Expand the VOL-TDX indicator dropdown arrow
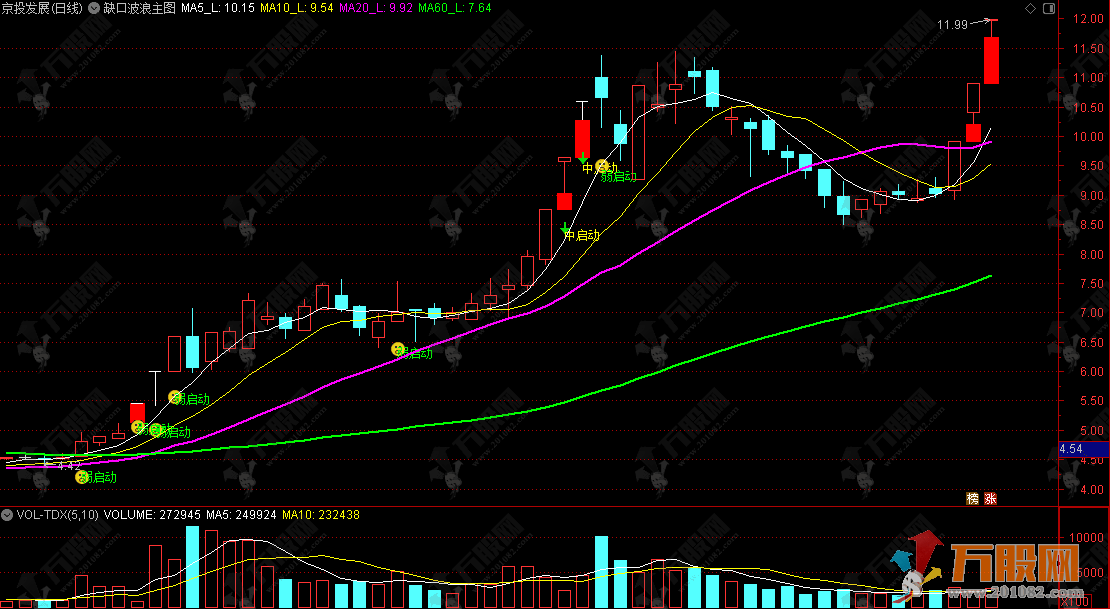Viewport: 1110px width, 609px height. pyautogui.click(x=9, y=514)
